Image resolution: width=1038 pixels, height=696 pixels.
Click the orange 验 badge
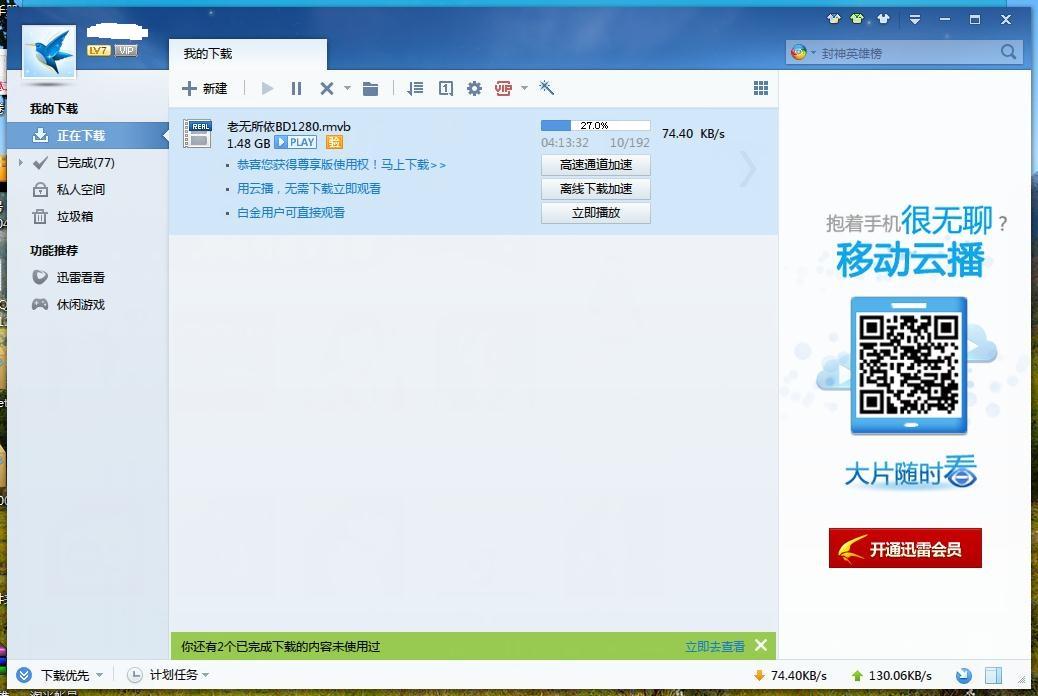click(x=334, y=142)
